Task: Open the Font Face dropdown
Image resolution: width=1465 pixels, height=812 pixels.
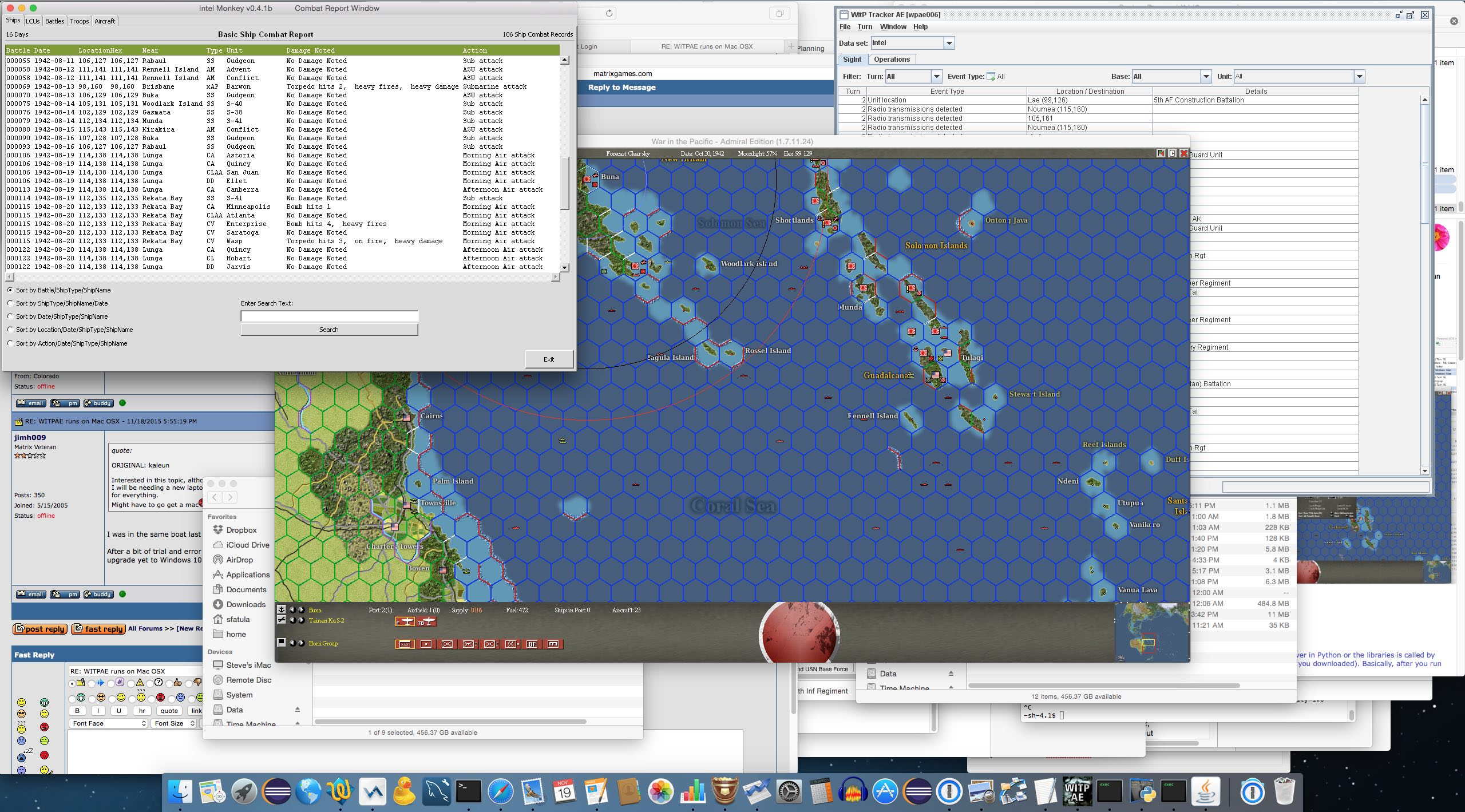Action: pos(109,723)
